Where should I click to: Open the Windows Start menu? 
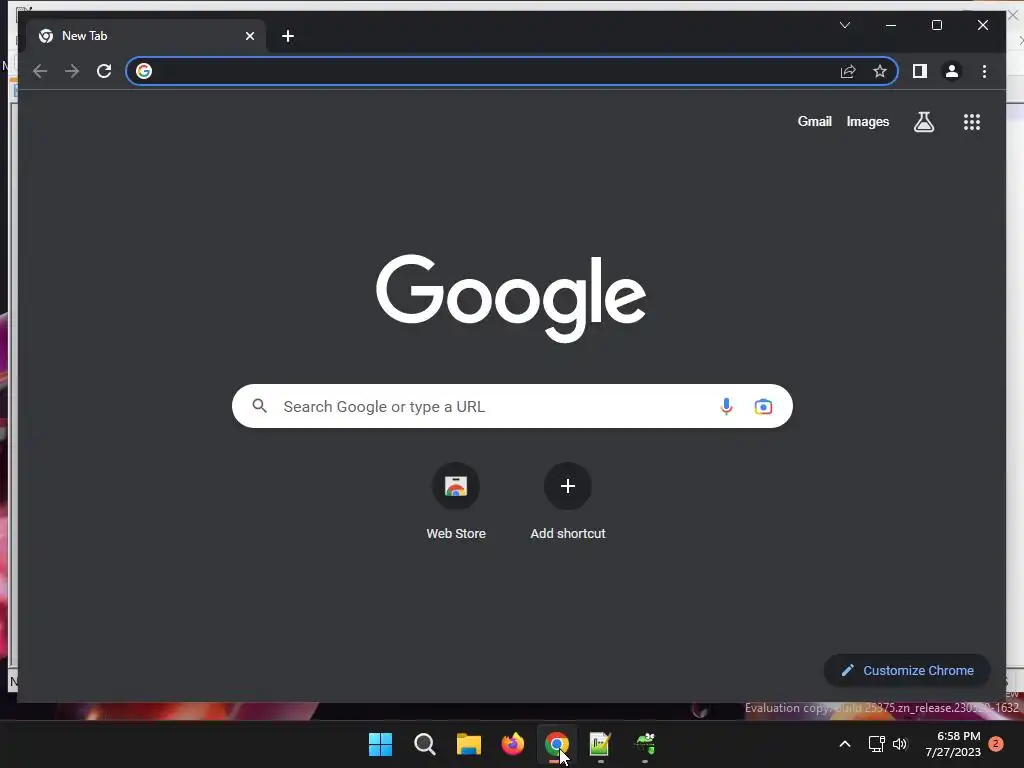pos(380,744)
